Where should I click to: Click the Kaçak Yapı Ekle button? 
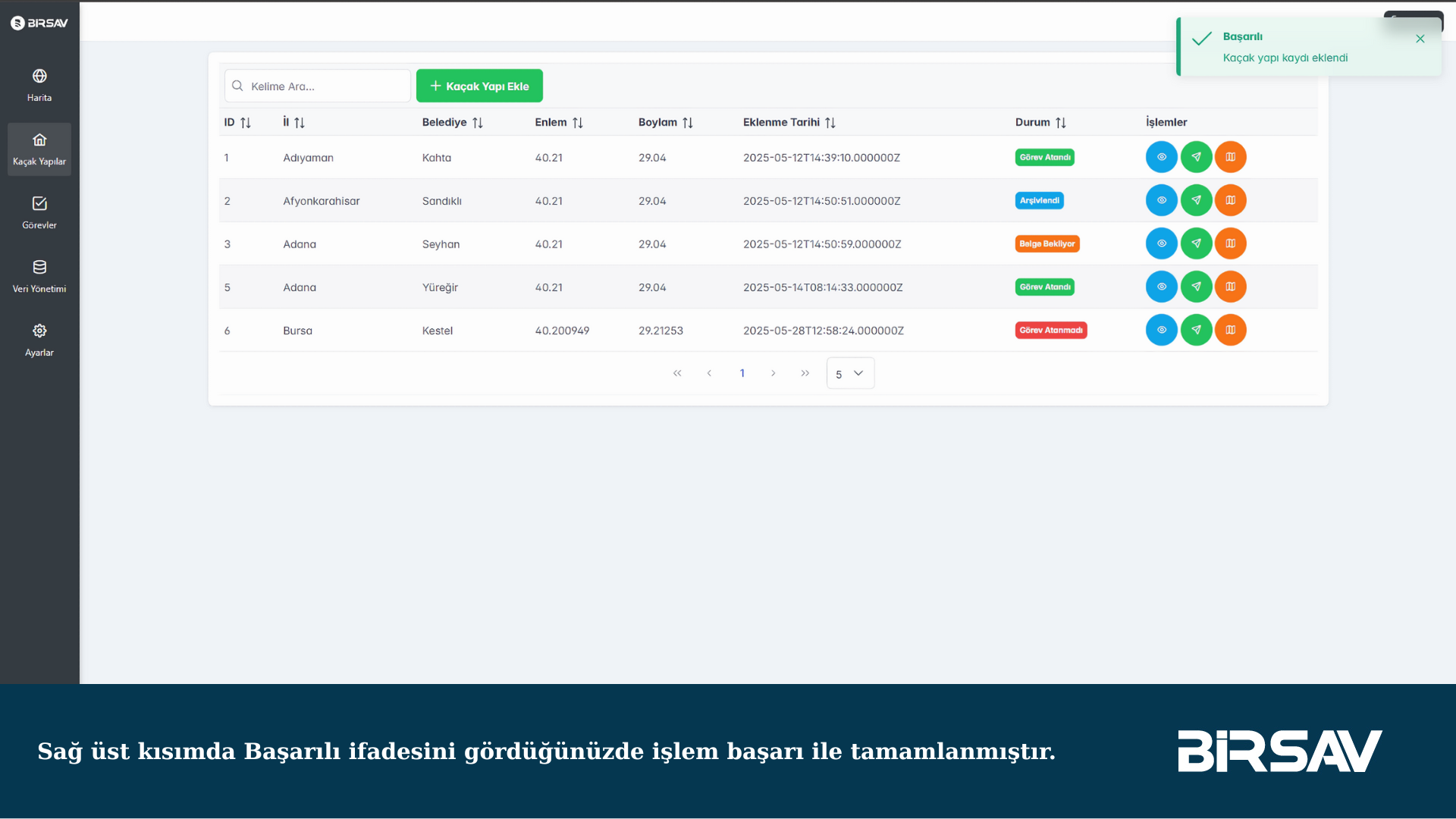coord(479,86)
